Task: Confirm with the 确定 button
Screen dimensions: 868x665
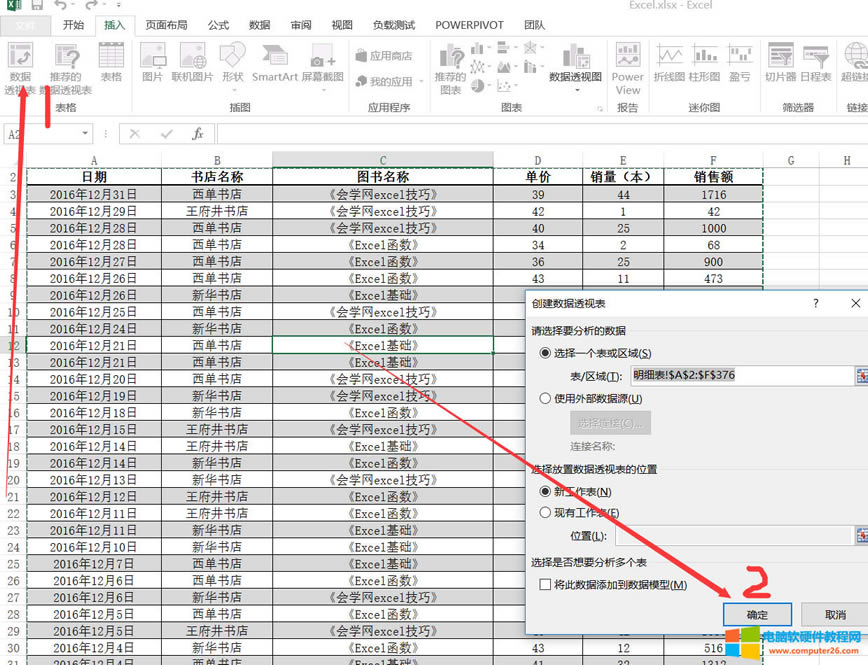Action: pos(757,614)
